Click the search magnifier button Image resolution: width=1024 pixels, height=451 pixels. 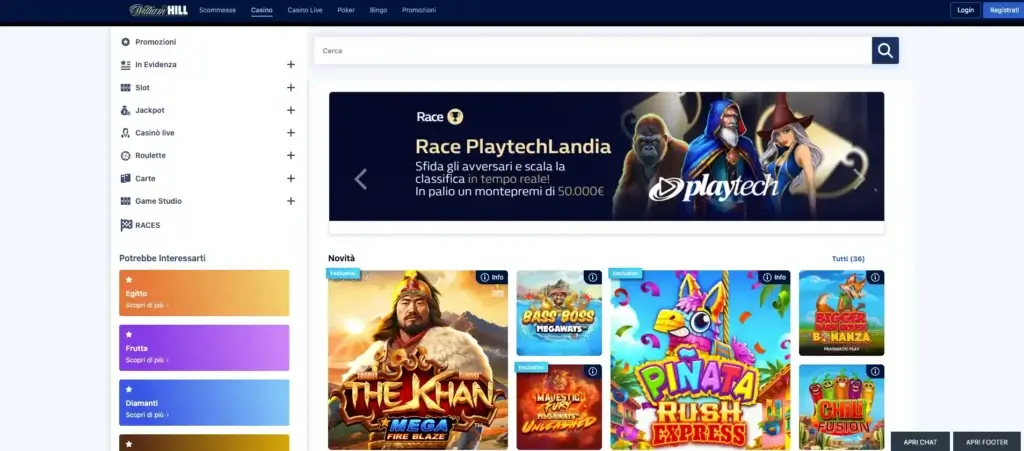pyautogui.click(x=885, y=50)
